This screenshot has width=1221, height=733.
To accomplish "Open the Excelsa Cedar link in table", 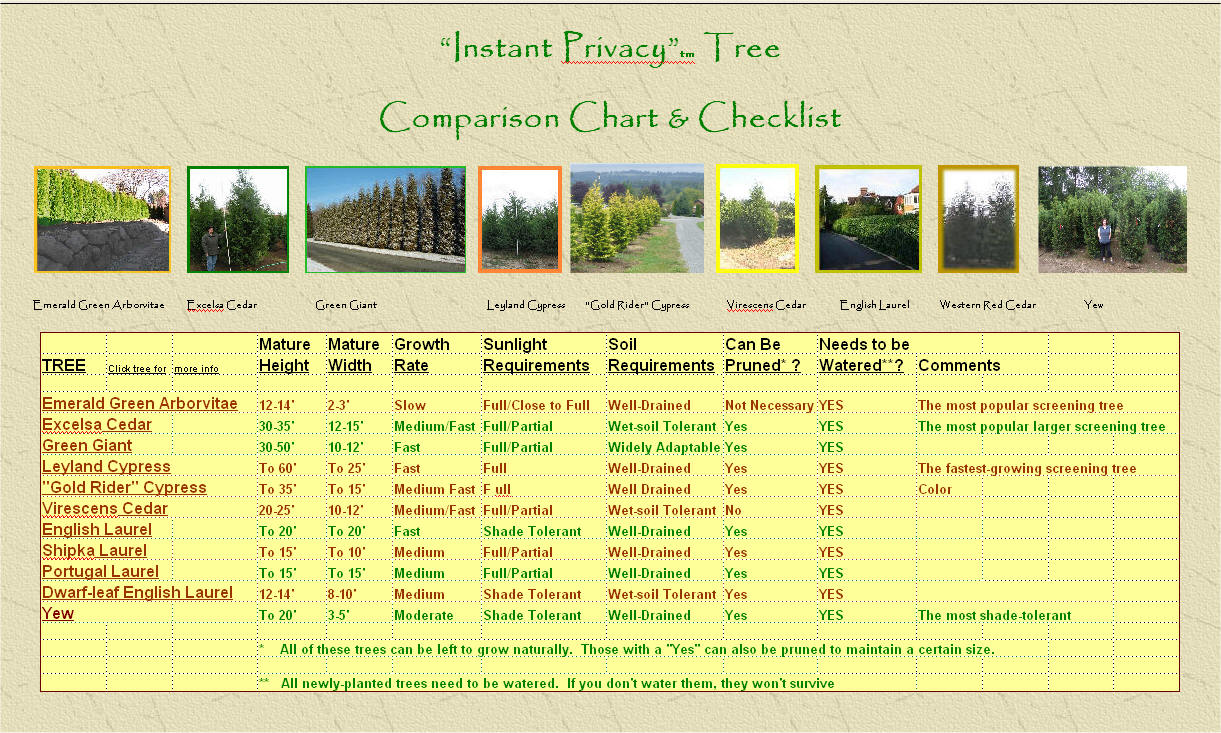I will click(x=97, y=425).
